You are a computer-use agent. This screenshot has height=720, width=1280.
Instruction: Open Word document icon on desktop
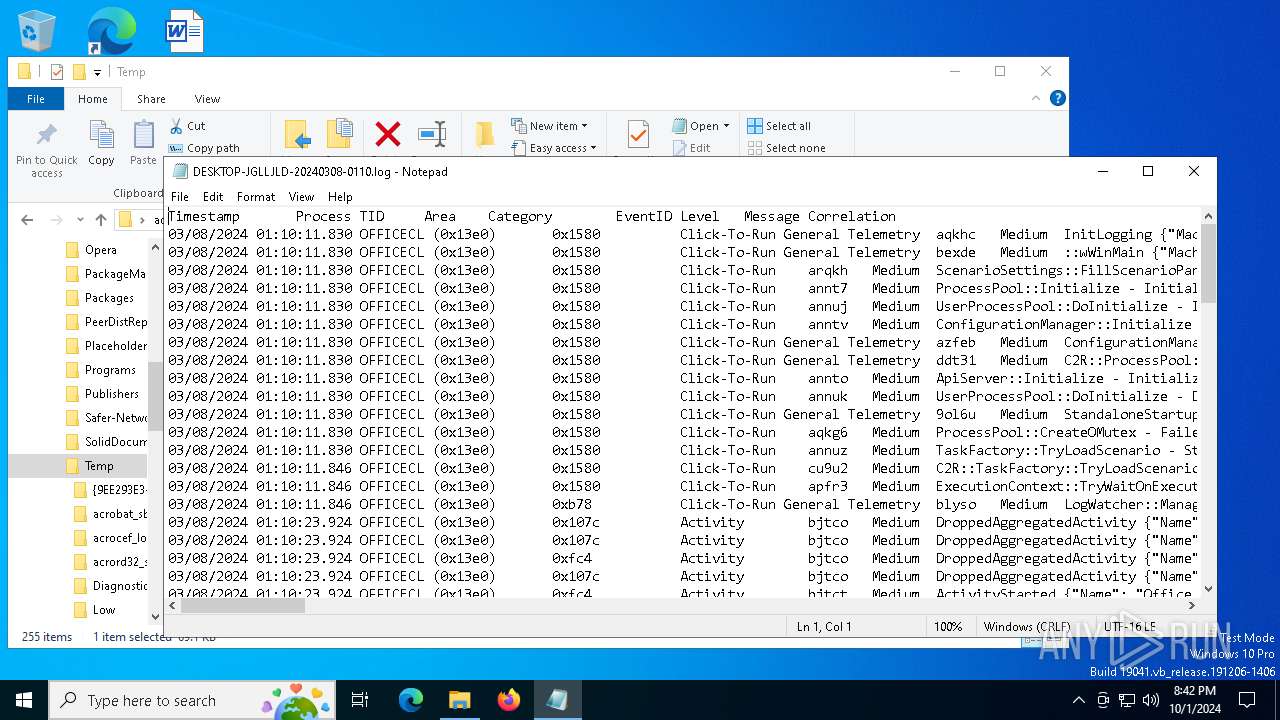184,31
